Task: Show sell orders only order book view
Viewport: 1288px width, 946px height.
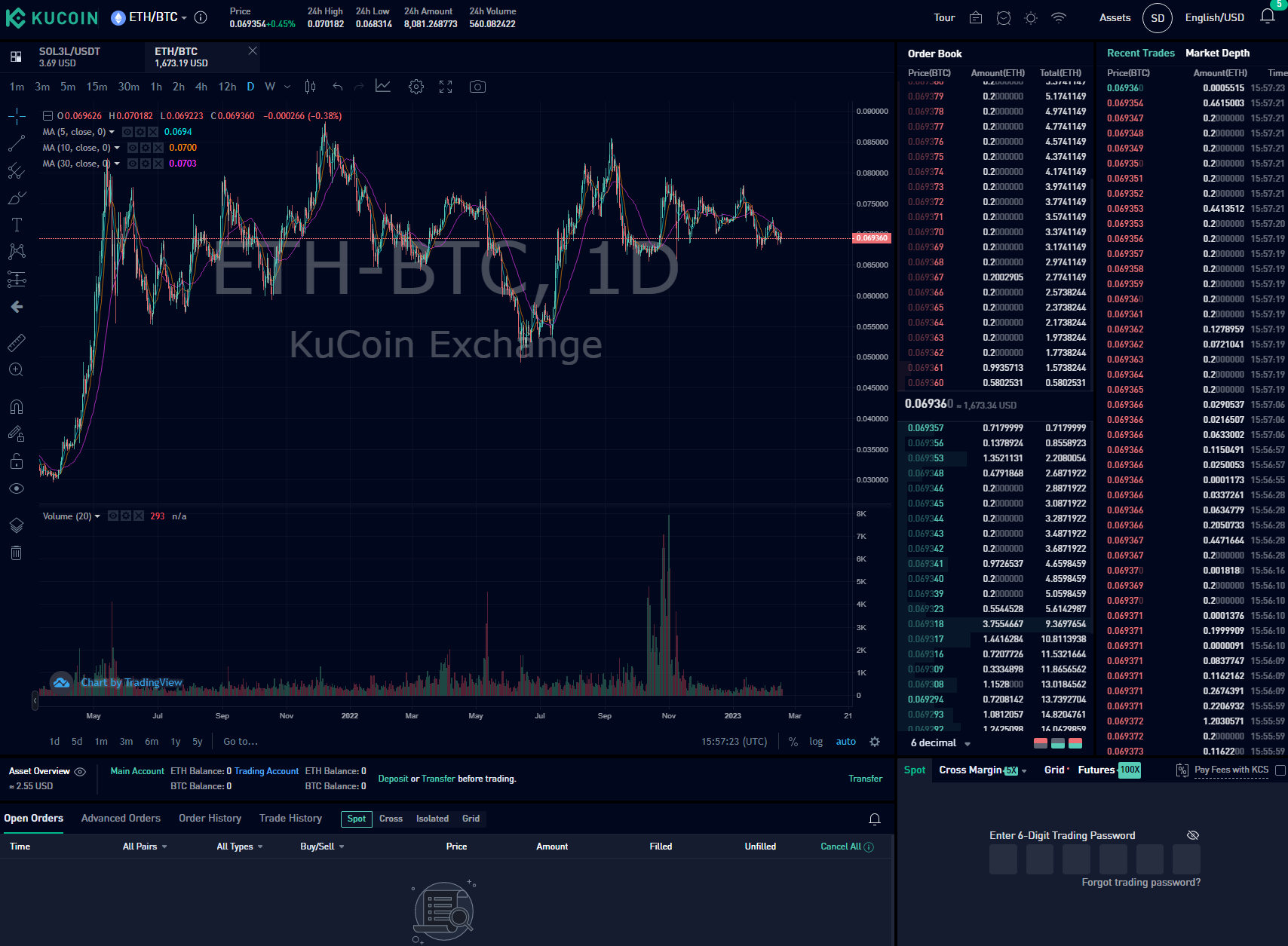Action: 1041,743
